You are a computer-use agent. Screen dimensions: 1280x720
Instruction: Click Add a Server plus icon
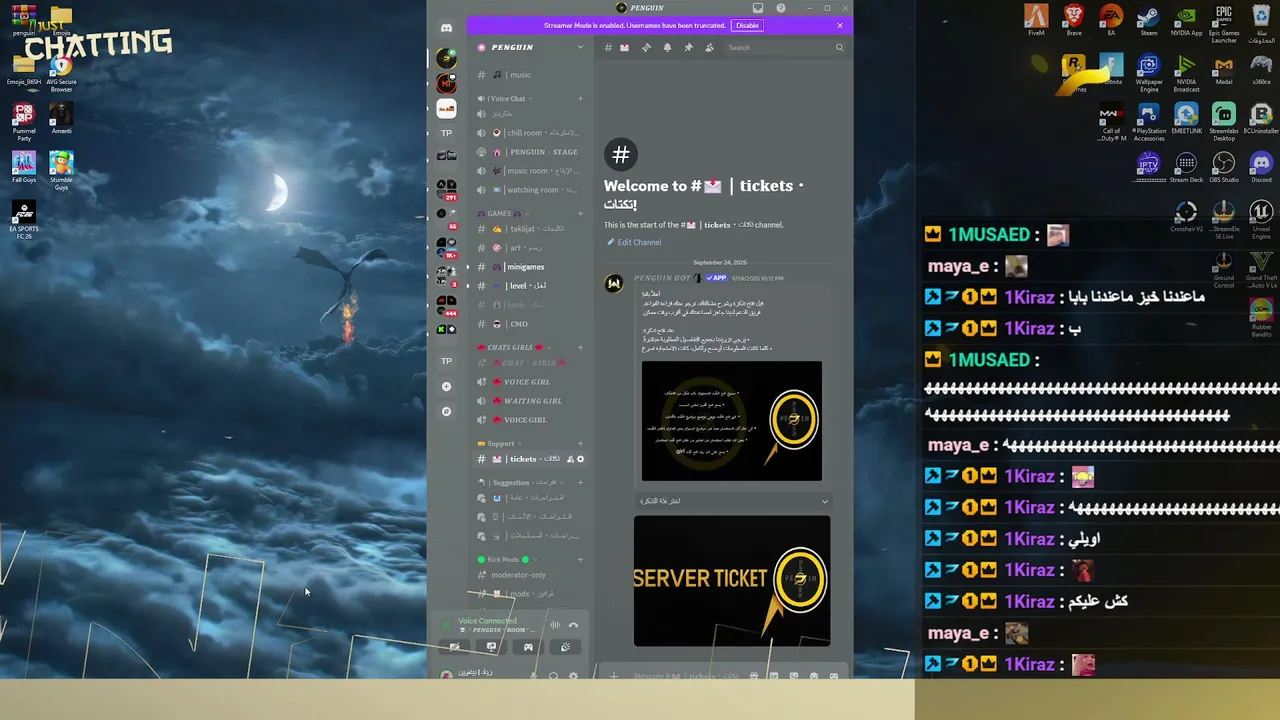446,386
